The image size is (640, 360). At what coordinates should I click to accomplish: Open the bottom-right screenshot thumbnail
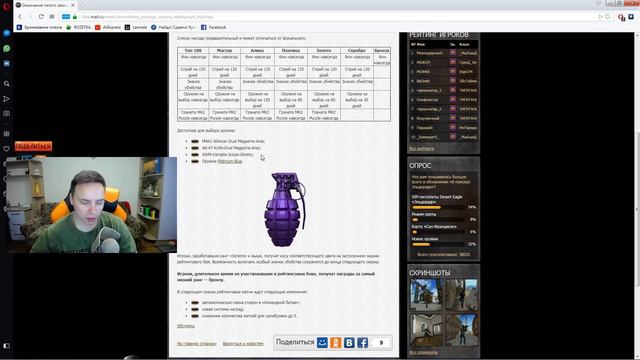pos(461,330)
